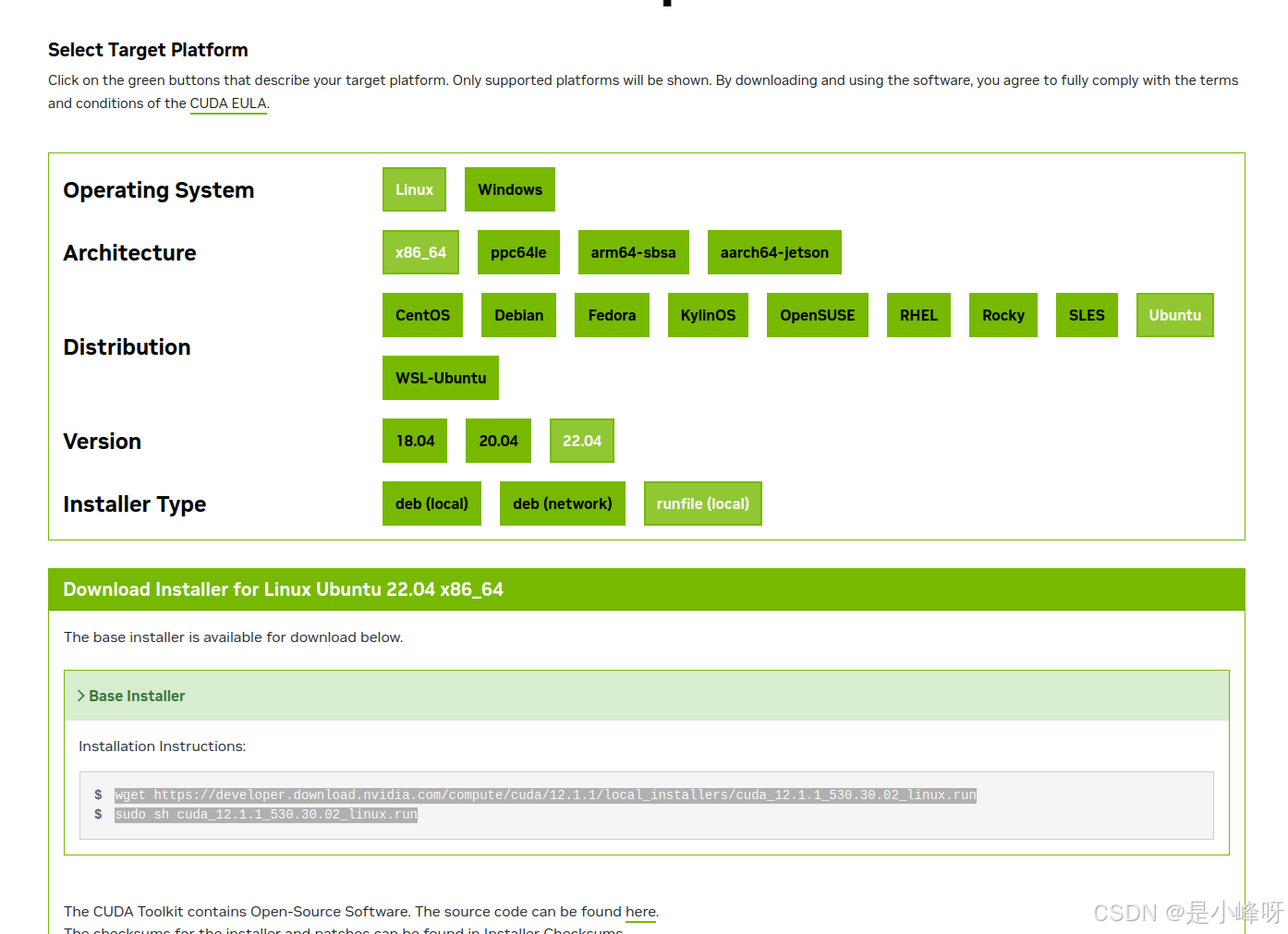Click the 'Distribution' row label
This screenshot has height=934, width=1288.
127,347
